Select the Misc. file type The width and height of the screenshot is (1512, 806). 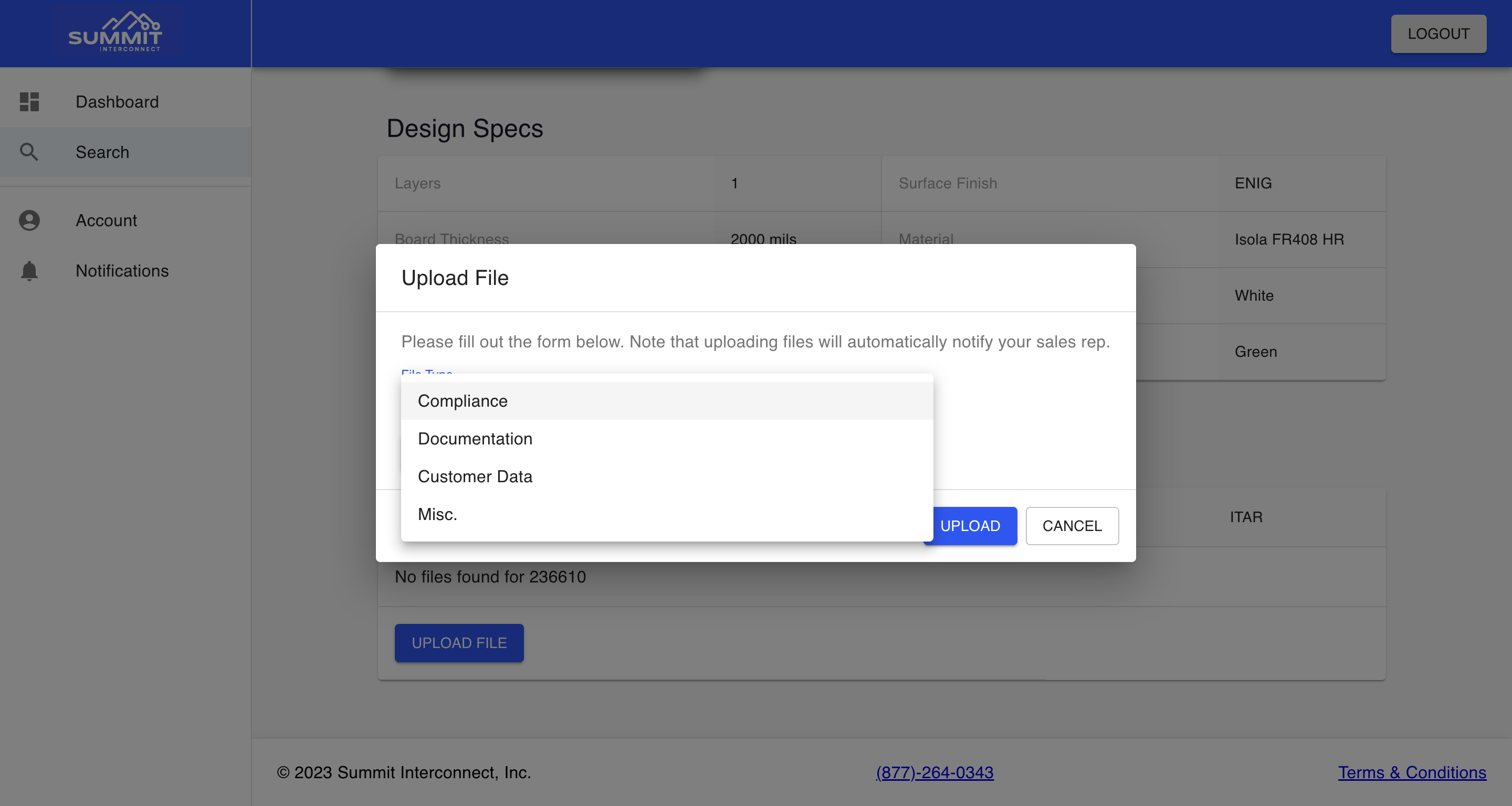(x=667, y=514)
